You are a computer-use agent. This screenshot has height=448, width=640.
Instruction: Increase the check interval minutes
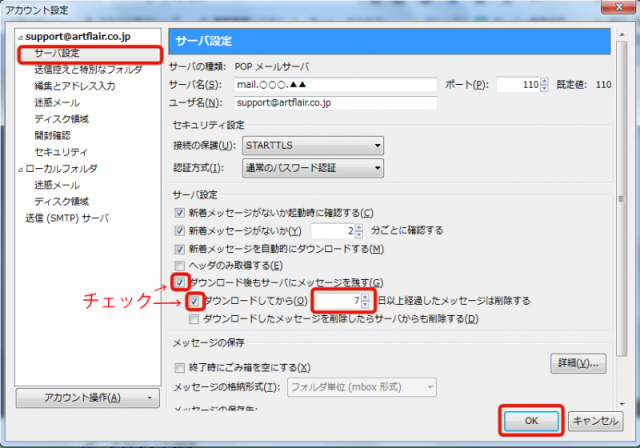359,228
